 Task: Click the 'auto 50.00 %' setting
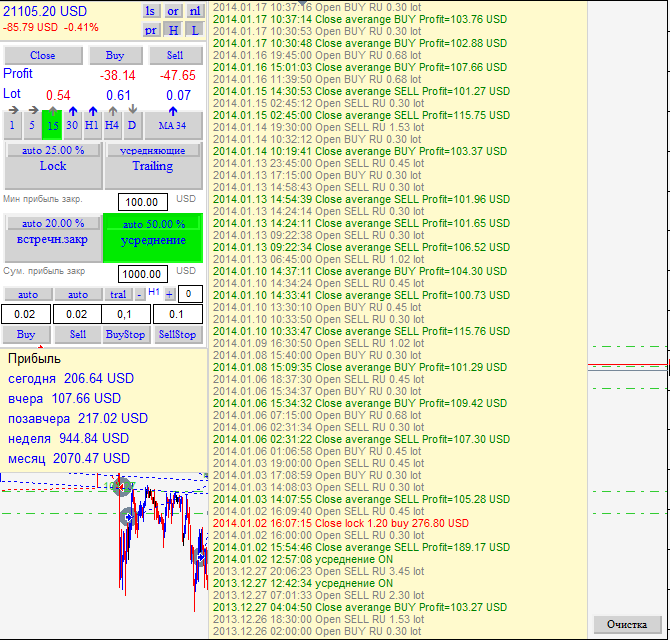tap(154, 224)
